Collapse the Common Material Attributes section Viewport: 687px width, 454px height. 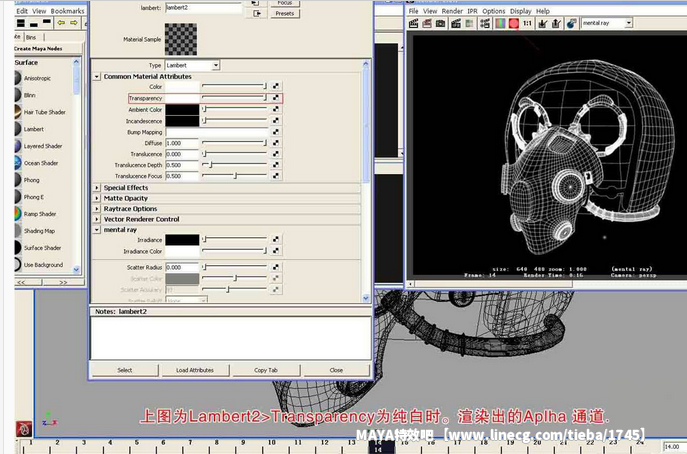coord(97,76)
